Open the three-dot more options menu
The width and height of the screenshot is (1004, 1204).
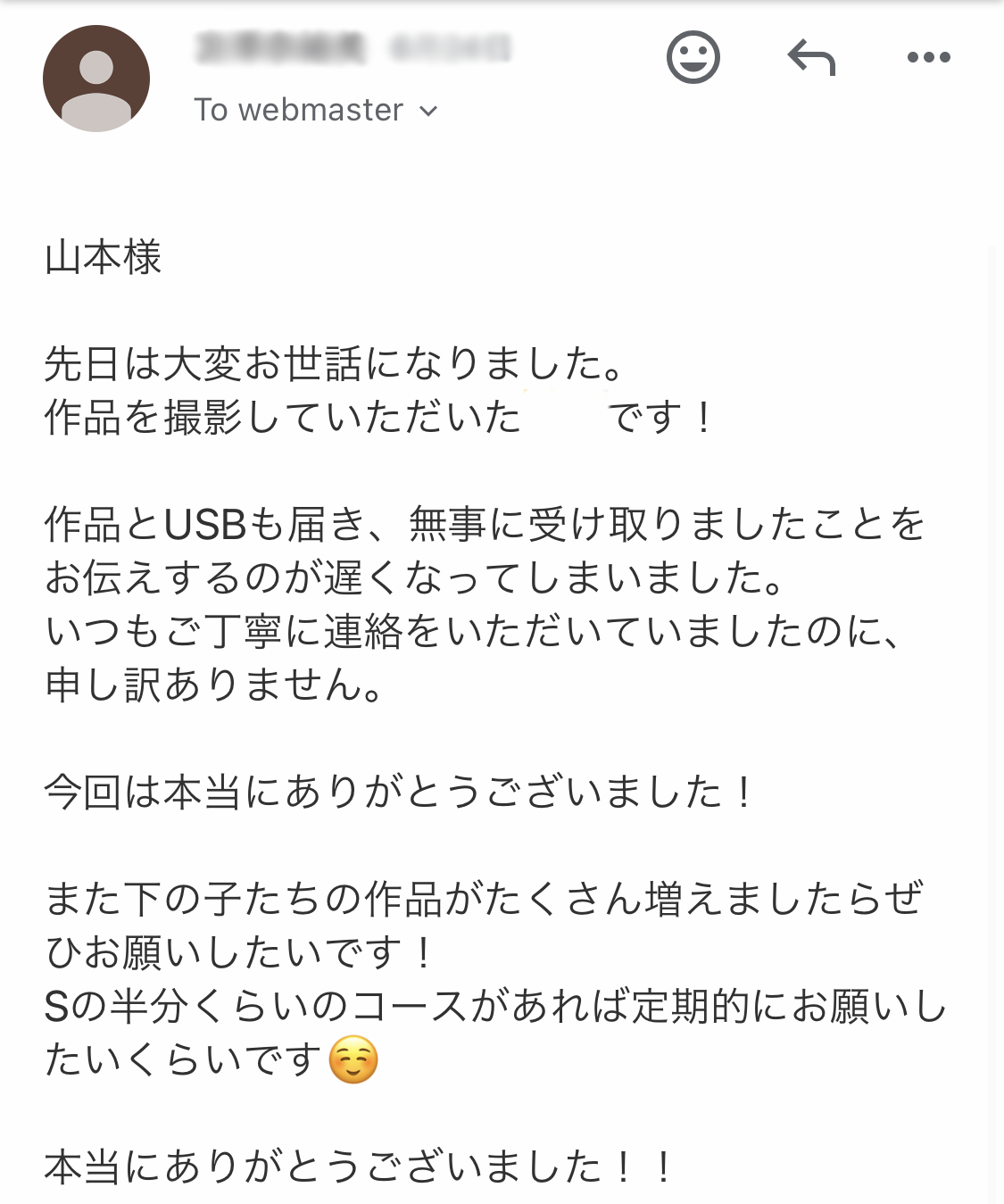coord(928,58)
